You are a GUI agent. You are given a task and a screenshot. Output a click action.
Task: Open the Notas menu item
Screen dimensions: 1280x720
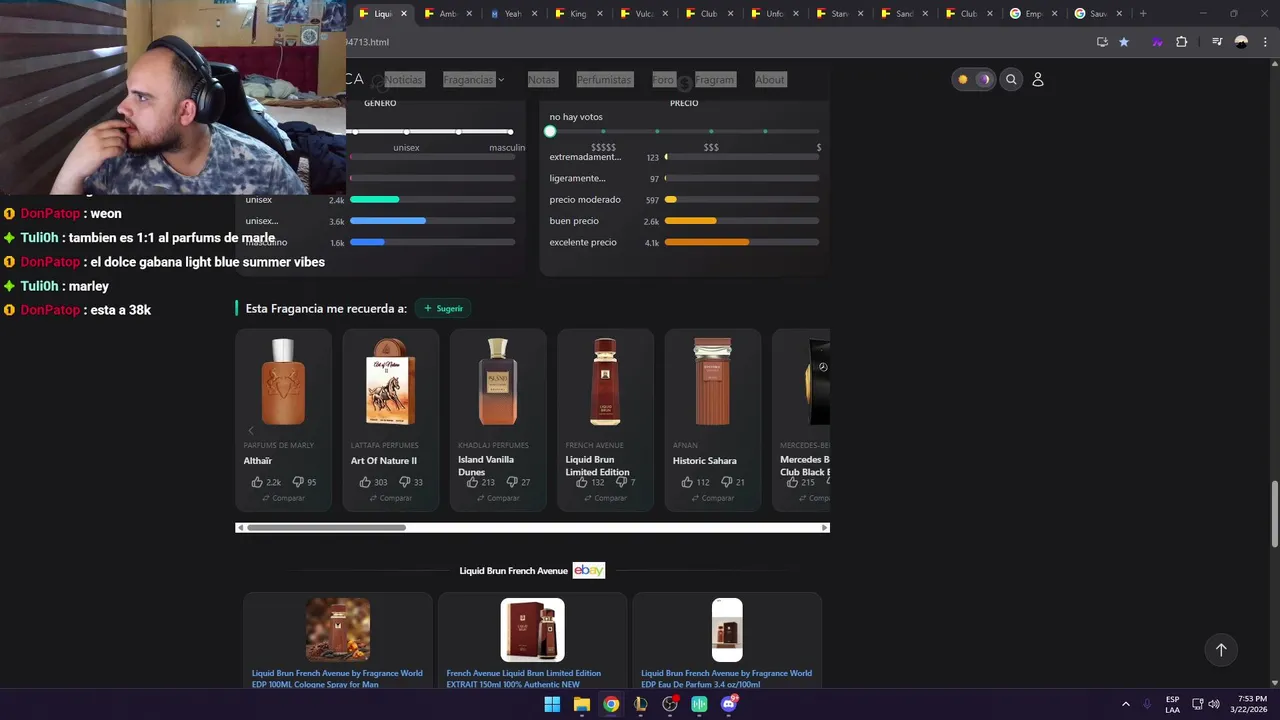click(541, 80)
